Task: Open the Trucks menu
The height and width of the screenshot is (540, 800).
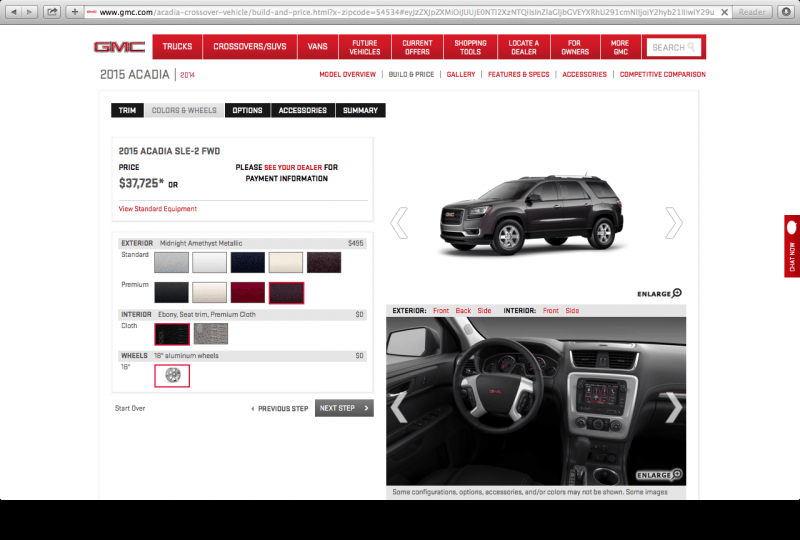Action: [x=177, y=46]
